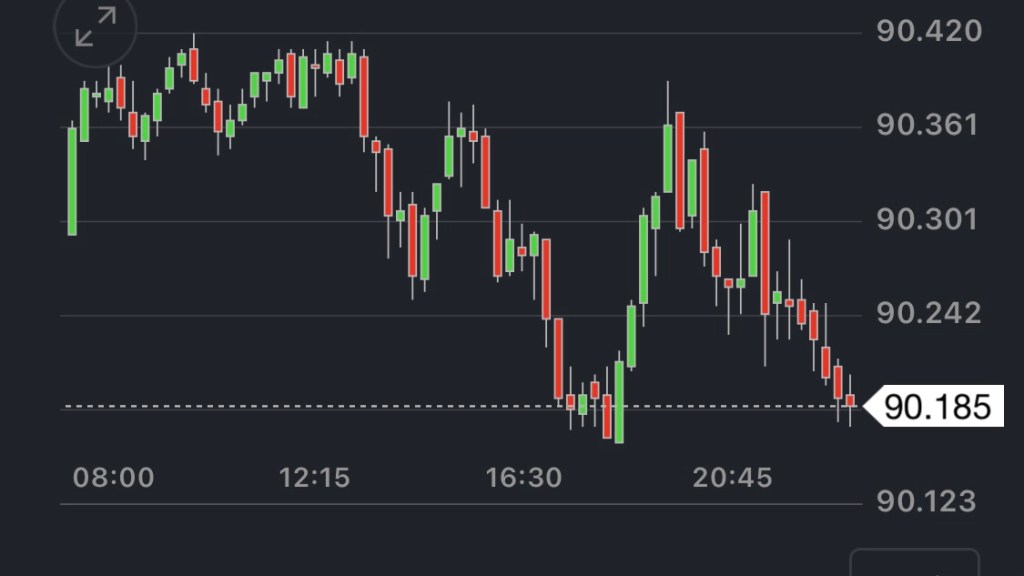Click the 16:30 time axis label
Screen dimensions: 1024x576
(524, 478)
